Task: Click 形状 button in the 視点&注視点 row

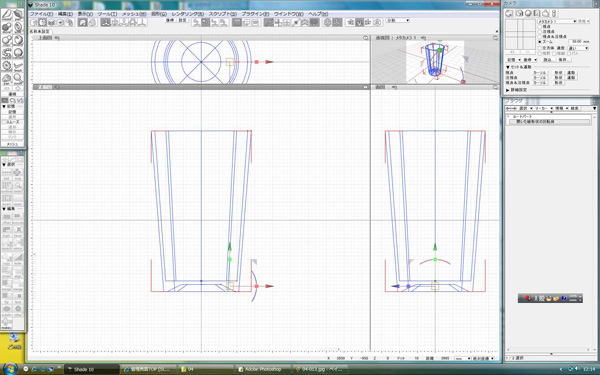Action: click(x=559, y=83)
